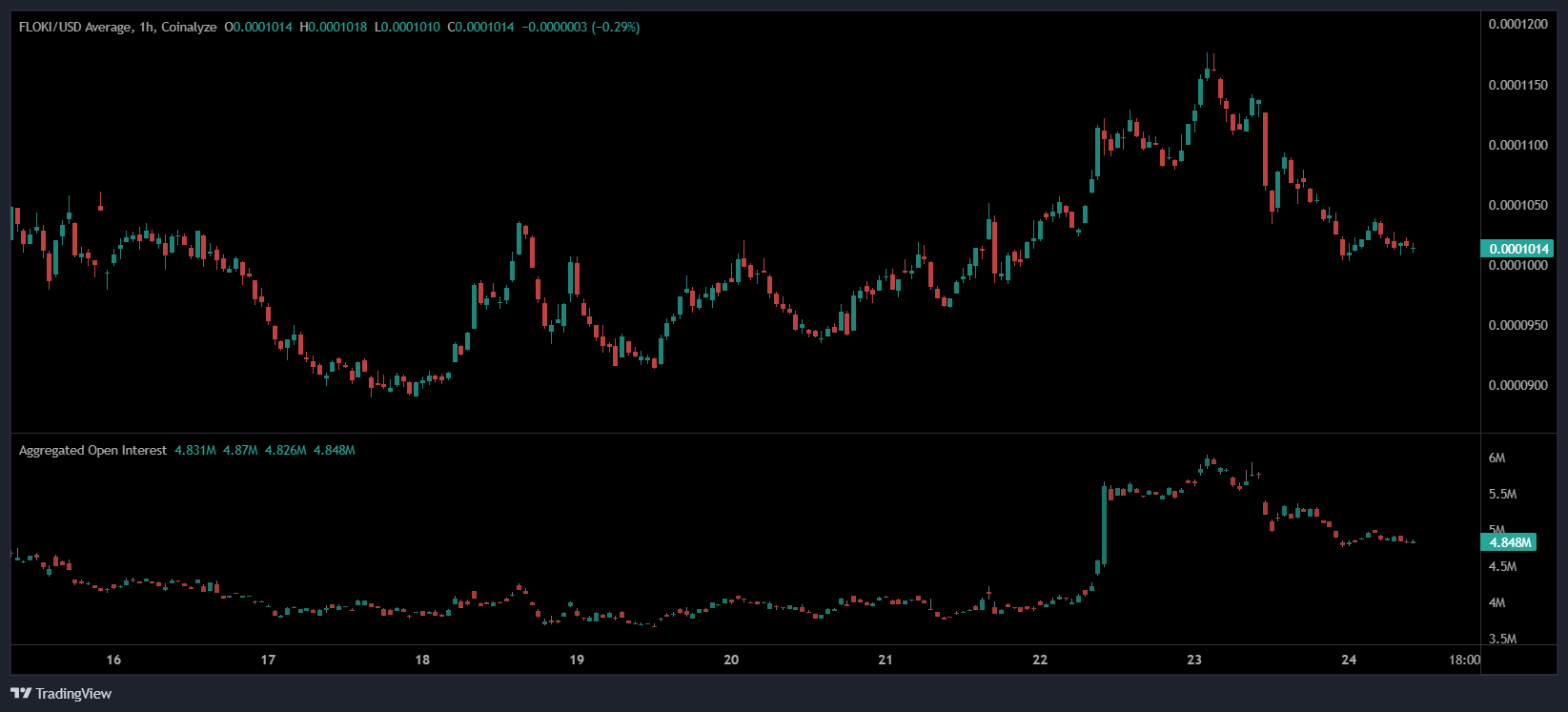Screen dimensions: 1568x712
Task: Click the 0.0000900 price axis label
Action: [x=1517, y=385]
